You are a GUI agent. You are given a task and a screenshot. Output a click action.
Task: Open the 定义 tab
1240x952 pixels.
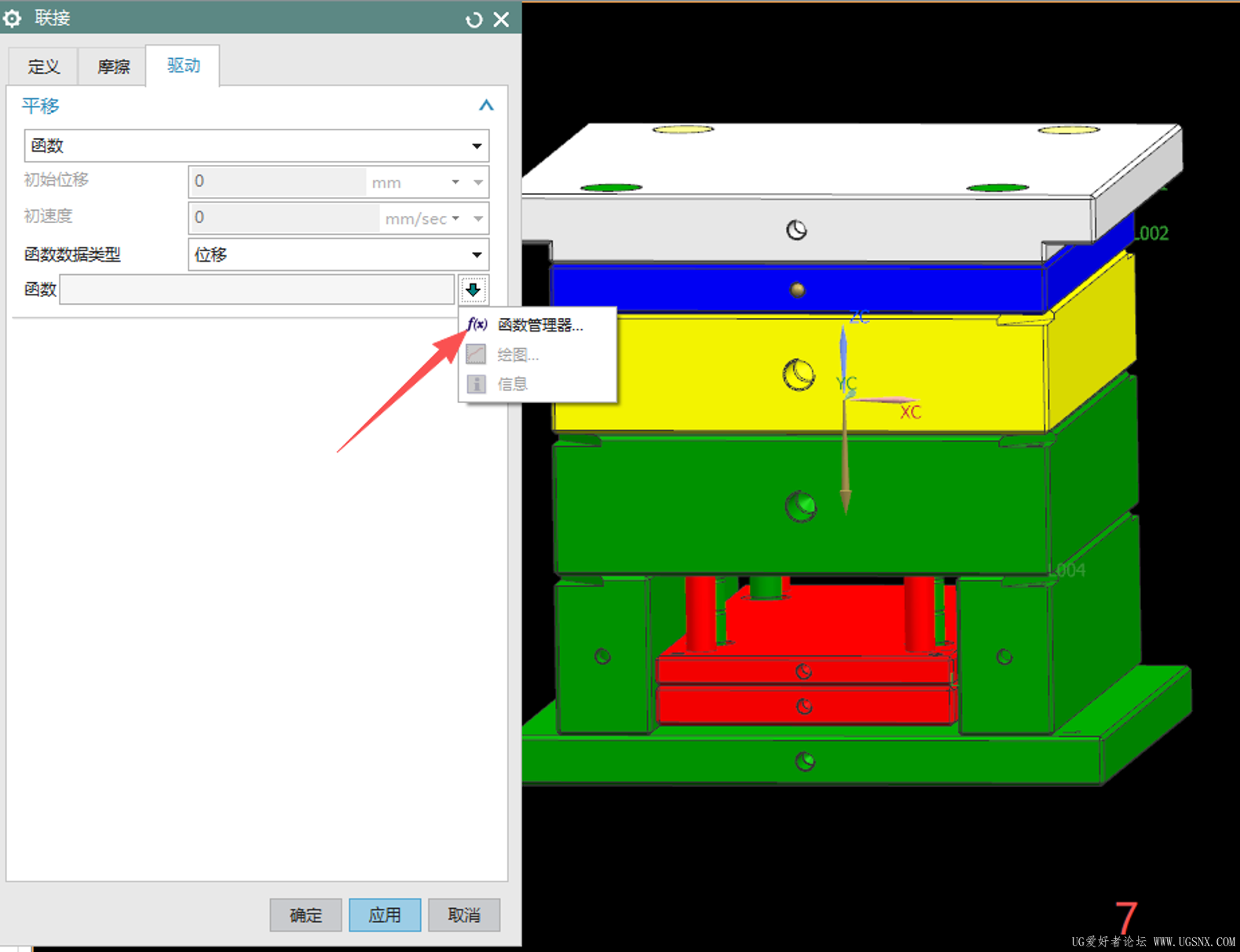43,66
